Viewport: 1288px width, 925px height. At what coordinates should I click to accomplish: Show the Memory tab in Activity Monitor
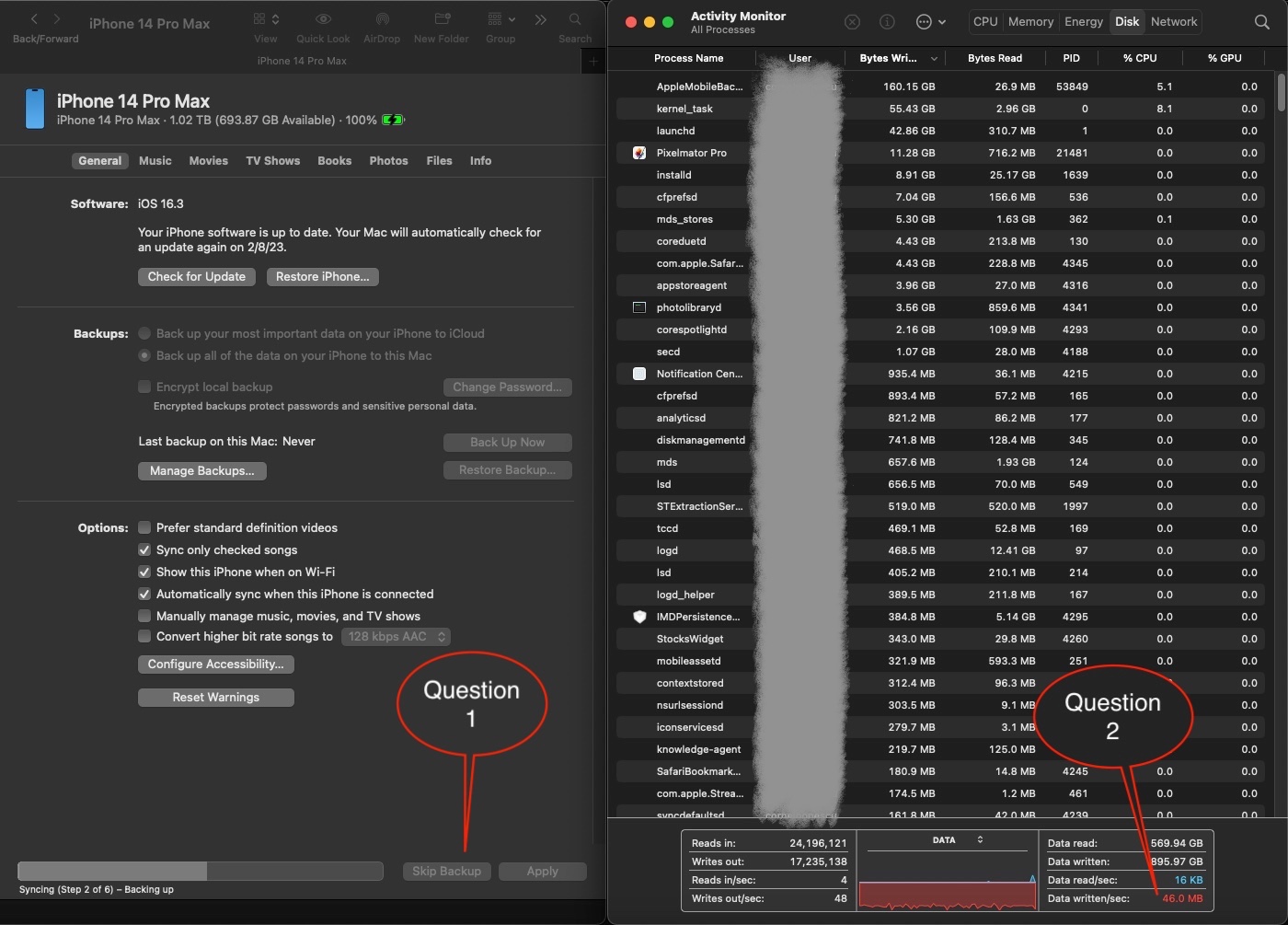tap(1030, 22)
